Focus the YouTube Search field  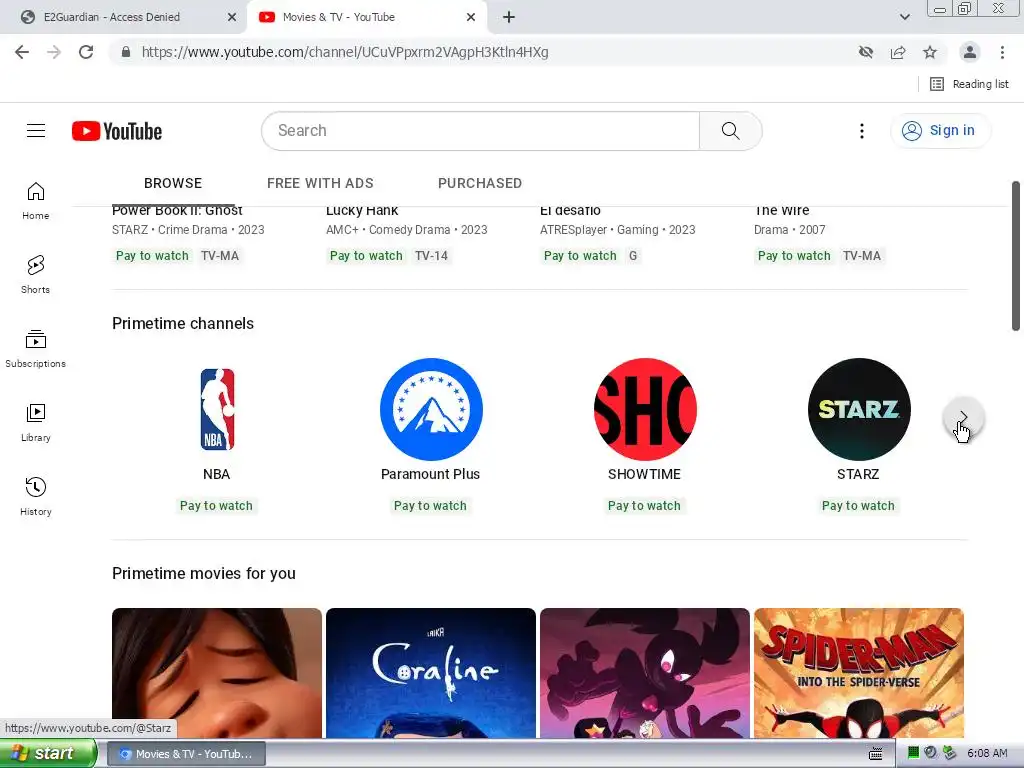point(481,131)
